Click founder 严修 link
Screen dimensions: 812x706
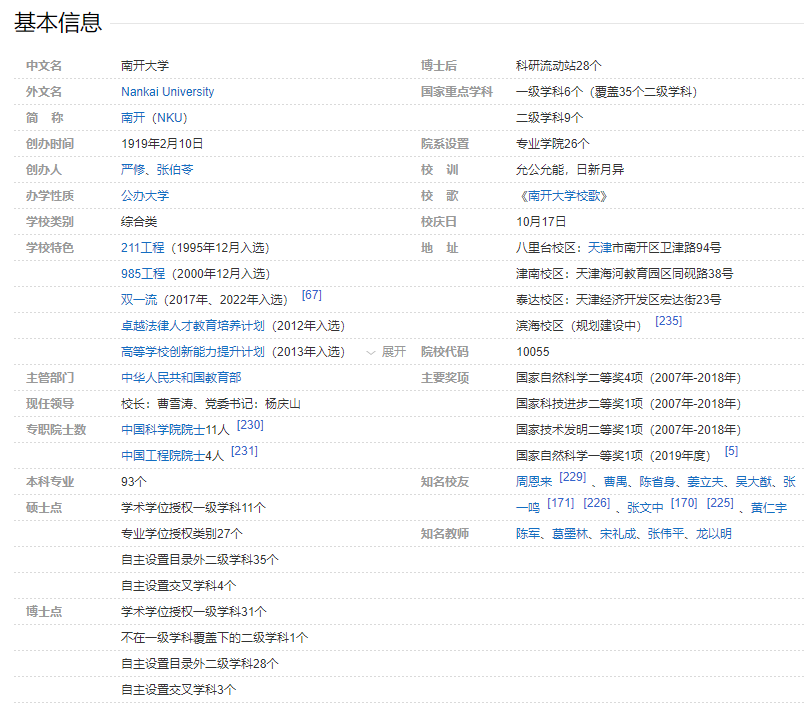pyautogui.click(x=133, y=170)
